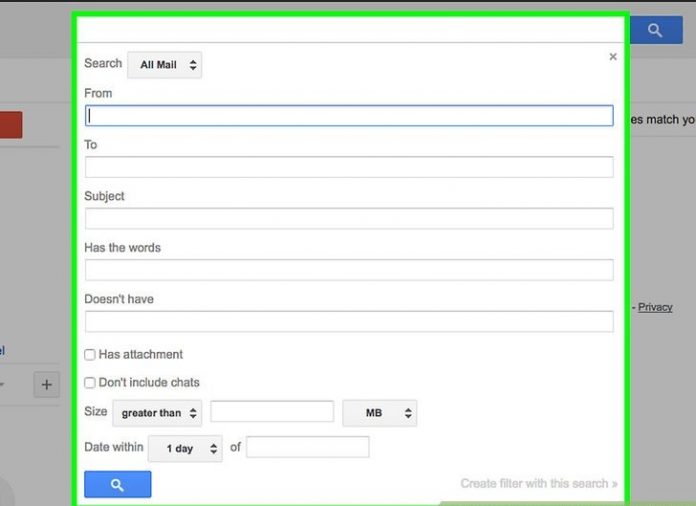Viewport: 696px width, 506px height.
Task: Enable the Has attachment checkbox
Action: (x=90, y=355)
